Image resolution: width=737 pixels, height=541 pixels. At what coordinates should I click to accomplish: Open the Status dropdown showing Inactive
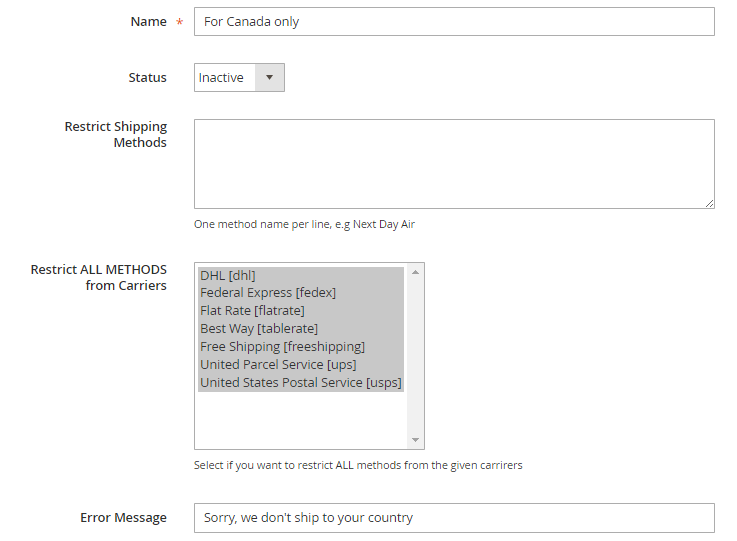(x=239, y=78)
